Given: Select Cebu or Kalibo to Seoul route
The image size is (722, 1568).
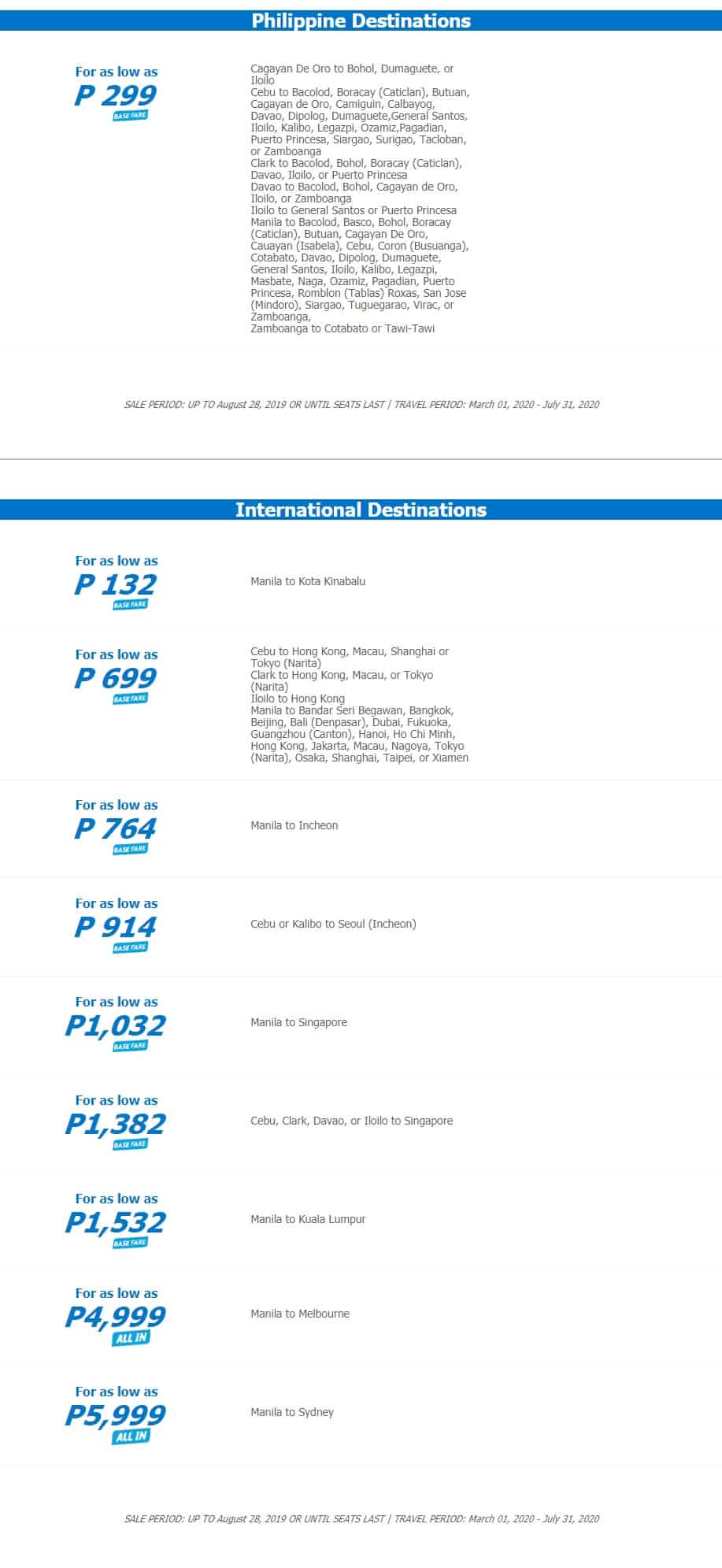Looking at the screenshot, I should click(333, 924).
